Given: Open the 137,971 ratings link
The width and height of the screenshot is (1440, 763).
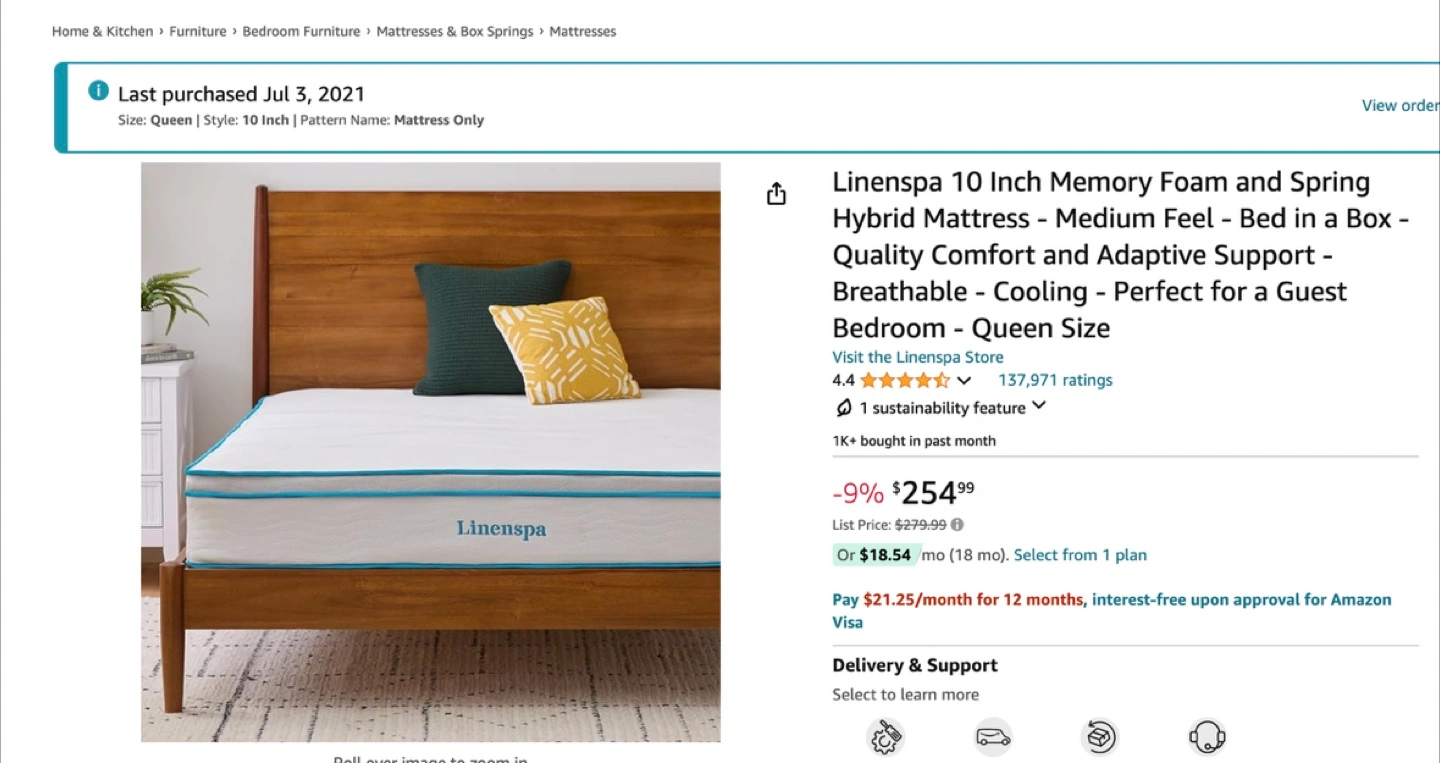Looking at the screenshot, I should [x=1055, y=380].
